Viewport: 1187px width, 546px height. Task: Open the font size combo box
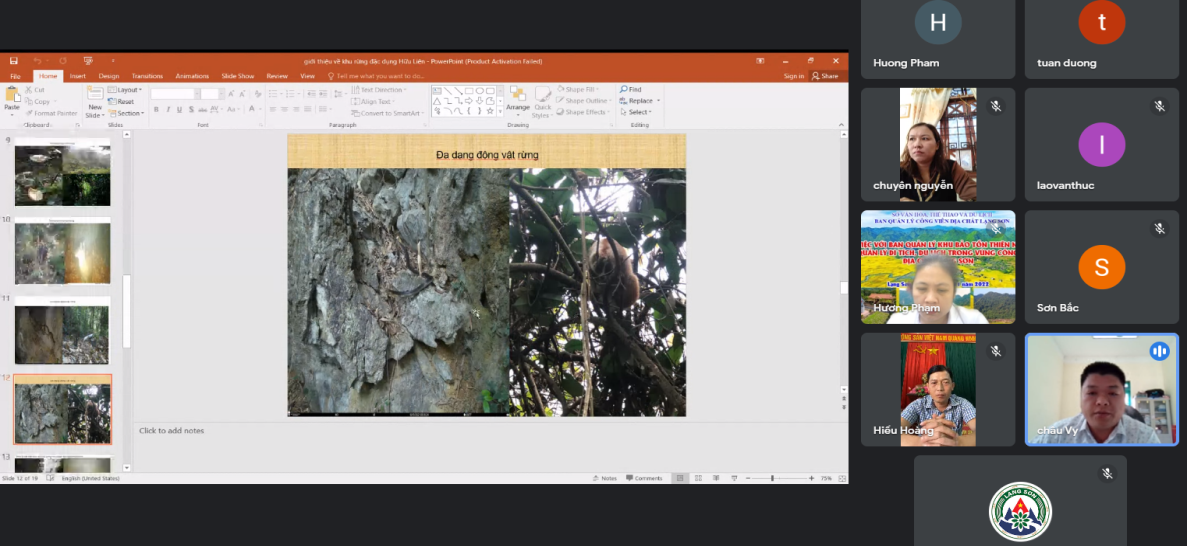[x=211, y=94]
